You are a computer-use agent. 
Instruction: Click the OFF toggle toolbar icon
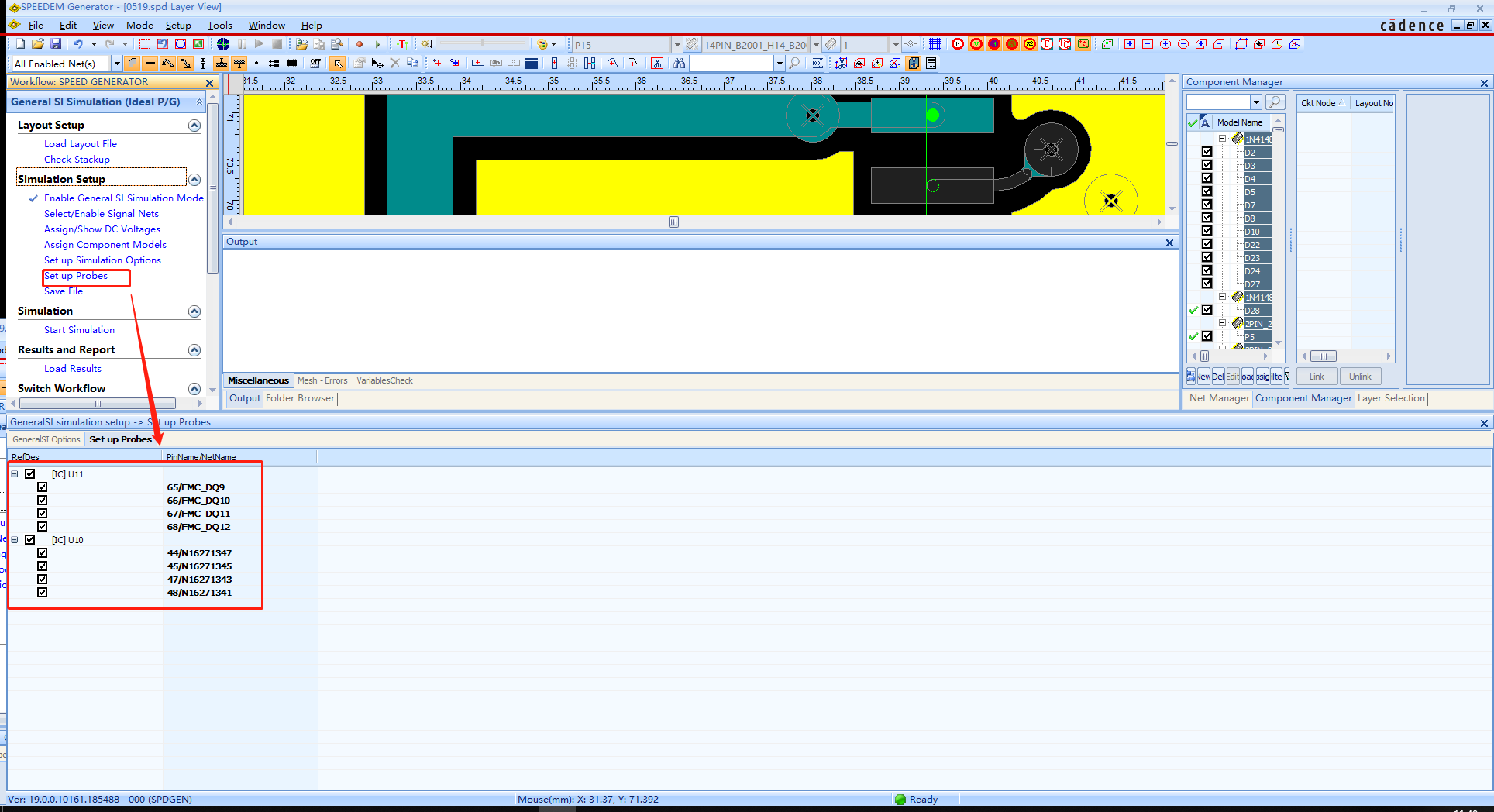click(315, 64)
